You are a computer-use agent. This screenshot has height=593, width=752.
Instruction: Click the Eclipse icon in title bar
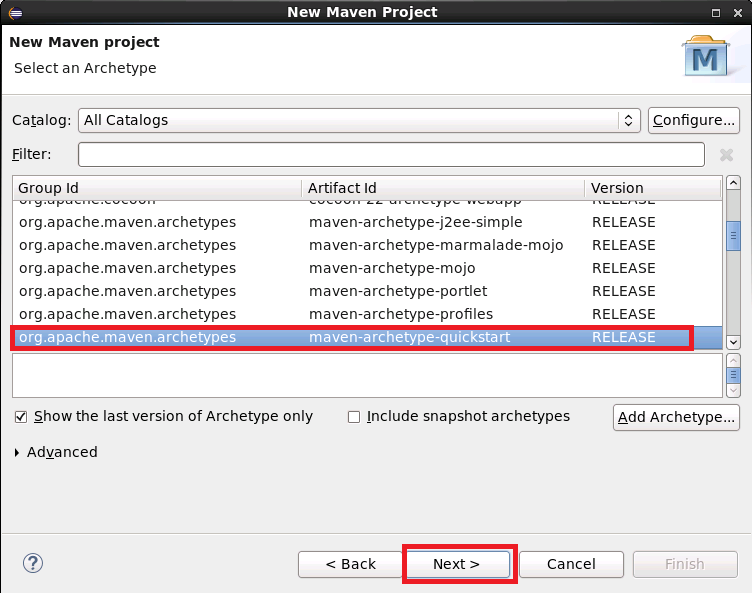click(x=15, y=12)
